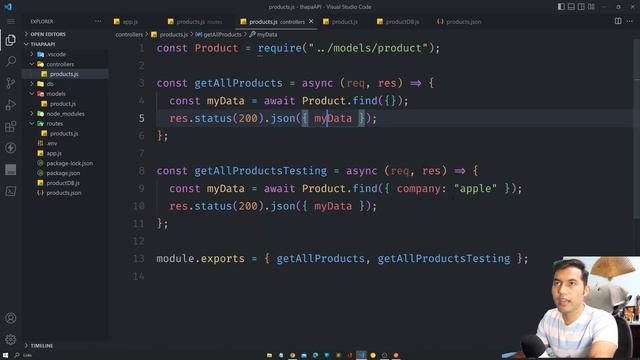Collapse the models folder
Image resolution: width=640 pixels, height=360 pixels.
[56, 94]
